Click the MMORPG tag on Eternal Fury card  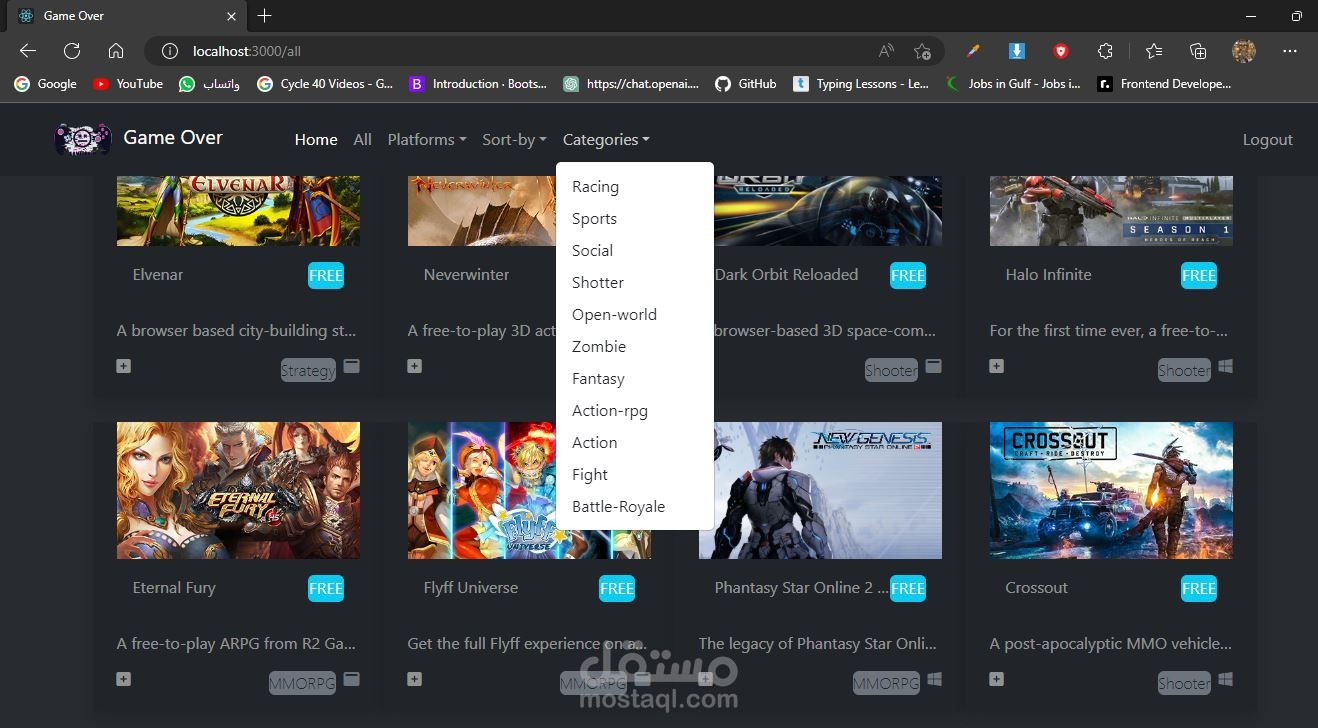[302, 683]
